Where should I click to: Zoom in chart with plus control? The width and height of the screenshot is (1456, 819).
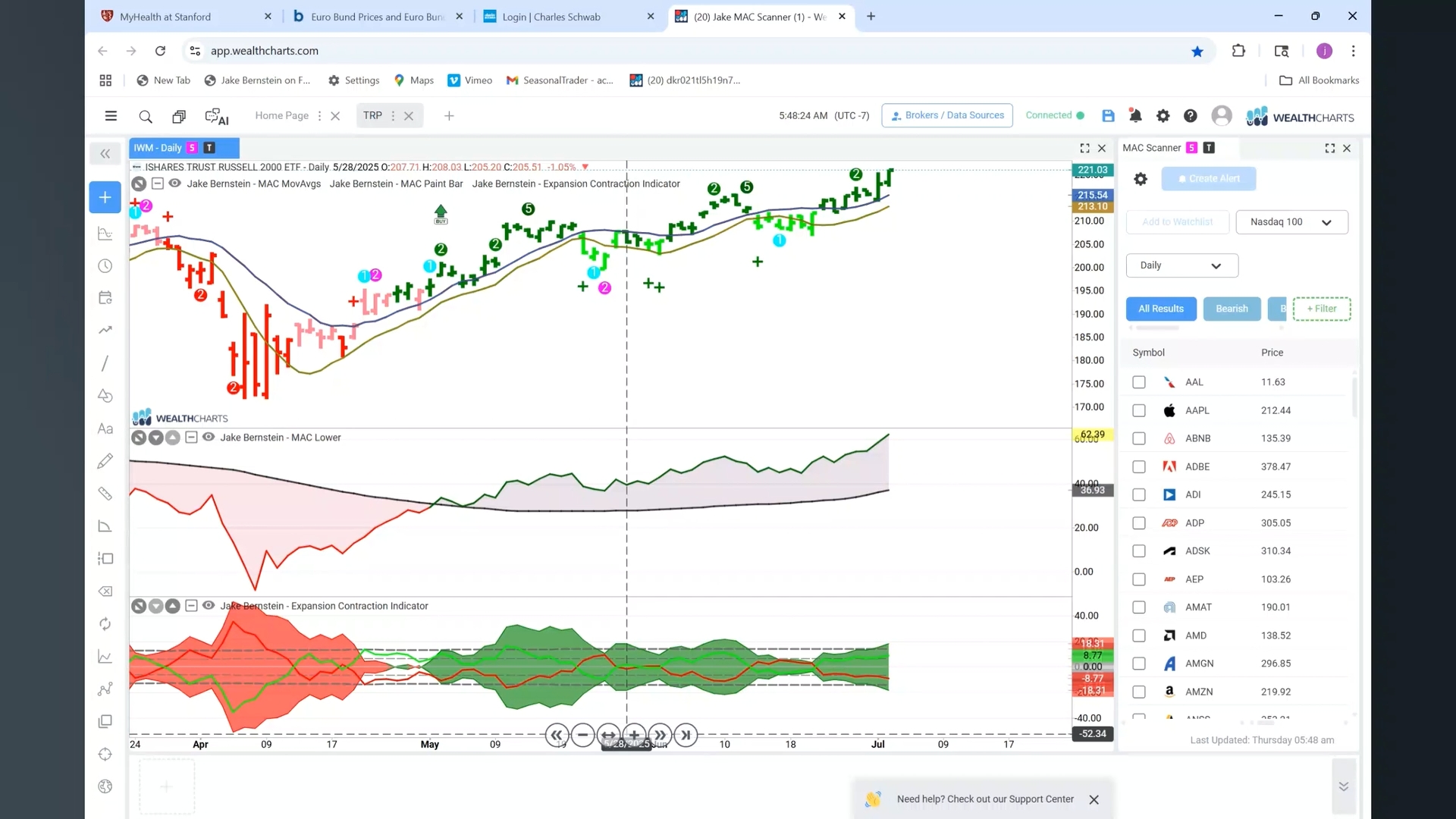click(635, 735)
